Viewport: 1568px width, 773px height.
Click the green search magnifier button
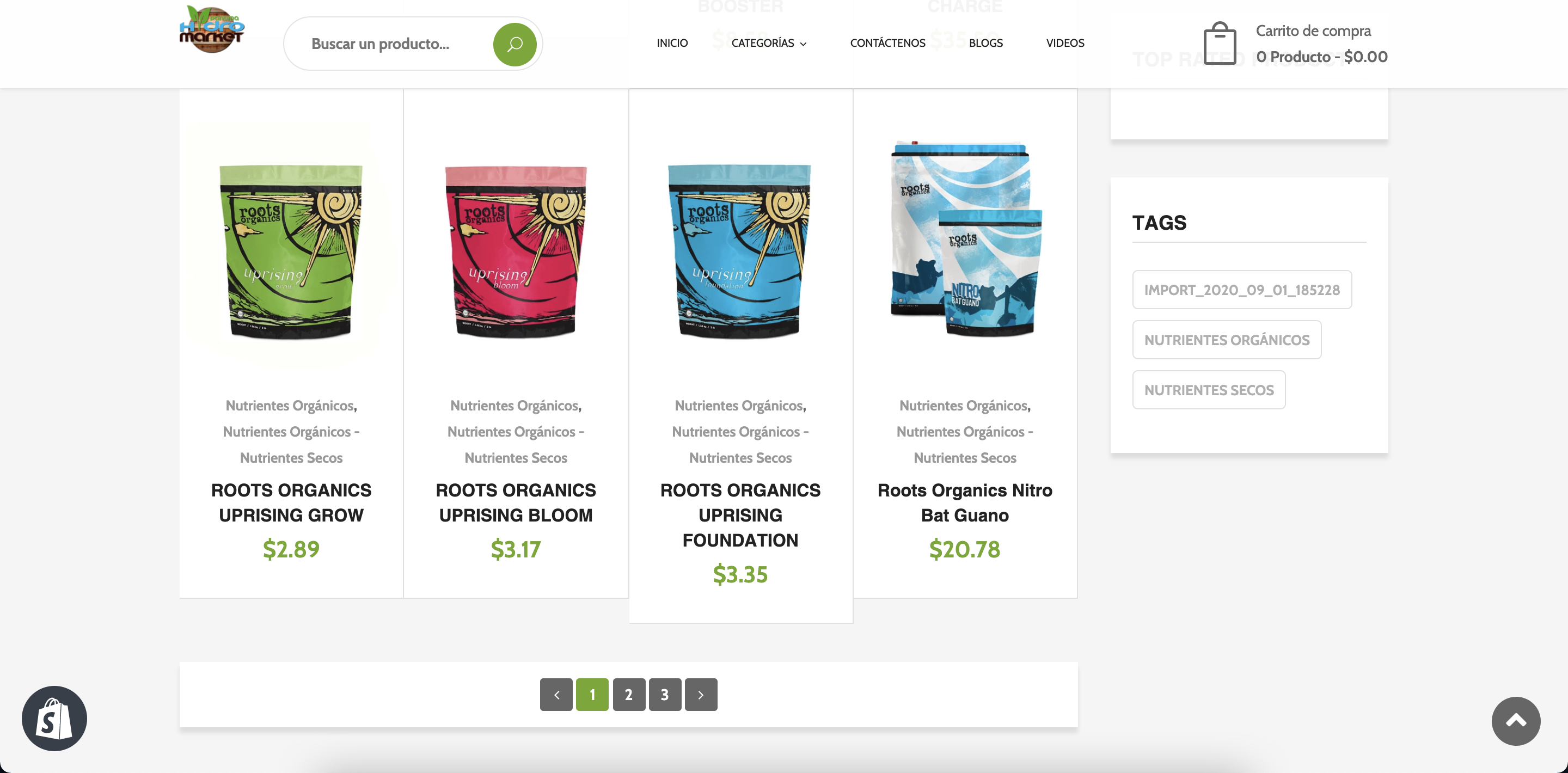pos(514,44)
